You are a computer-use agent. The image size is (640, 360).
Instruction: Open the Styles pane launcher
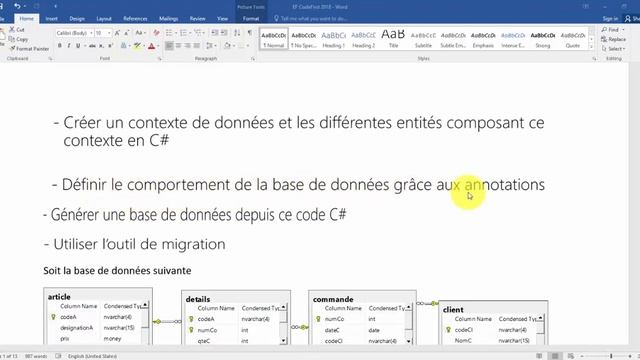[x=594, y=59]
